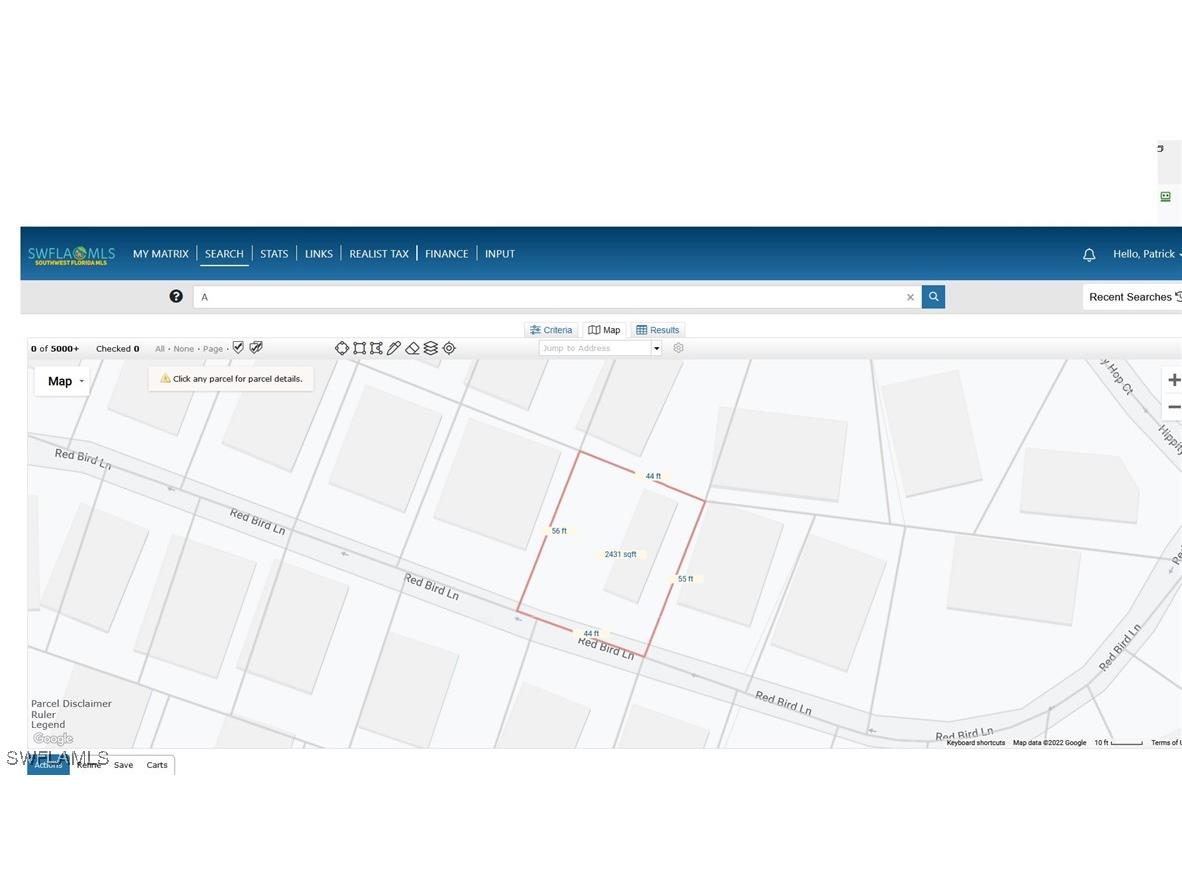Open the REALIST TAX menu
This screenshot has width=1182, height=886.
pyautogui.click(x=379, y=254)
